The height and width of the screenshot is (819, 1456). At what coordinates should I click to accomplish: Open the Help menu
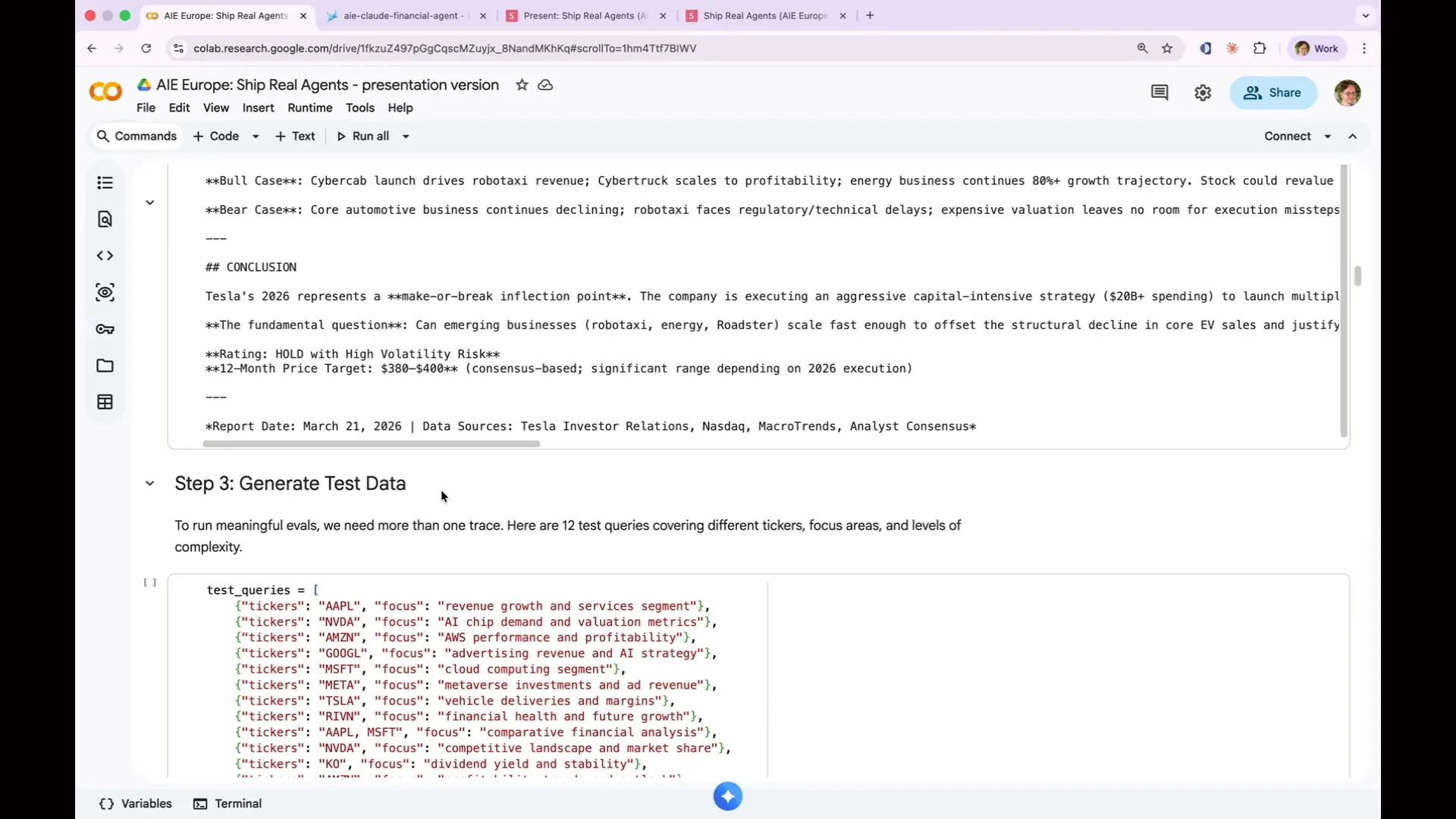[400, 108]
